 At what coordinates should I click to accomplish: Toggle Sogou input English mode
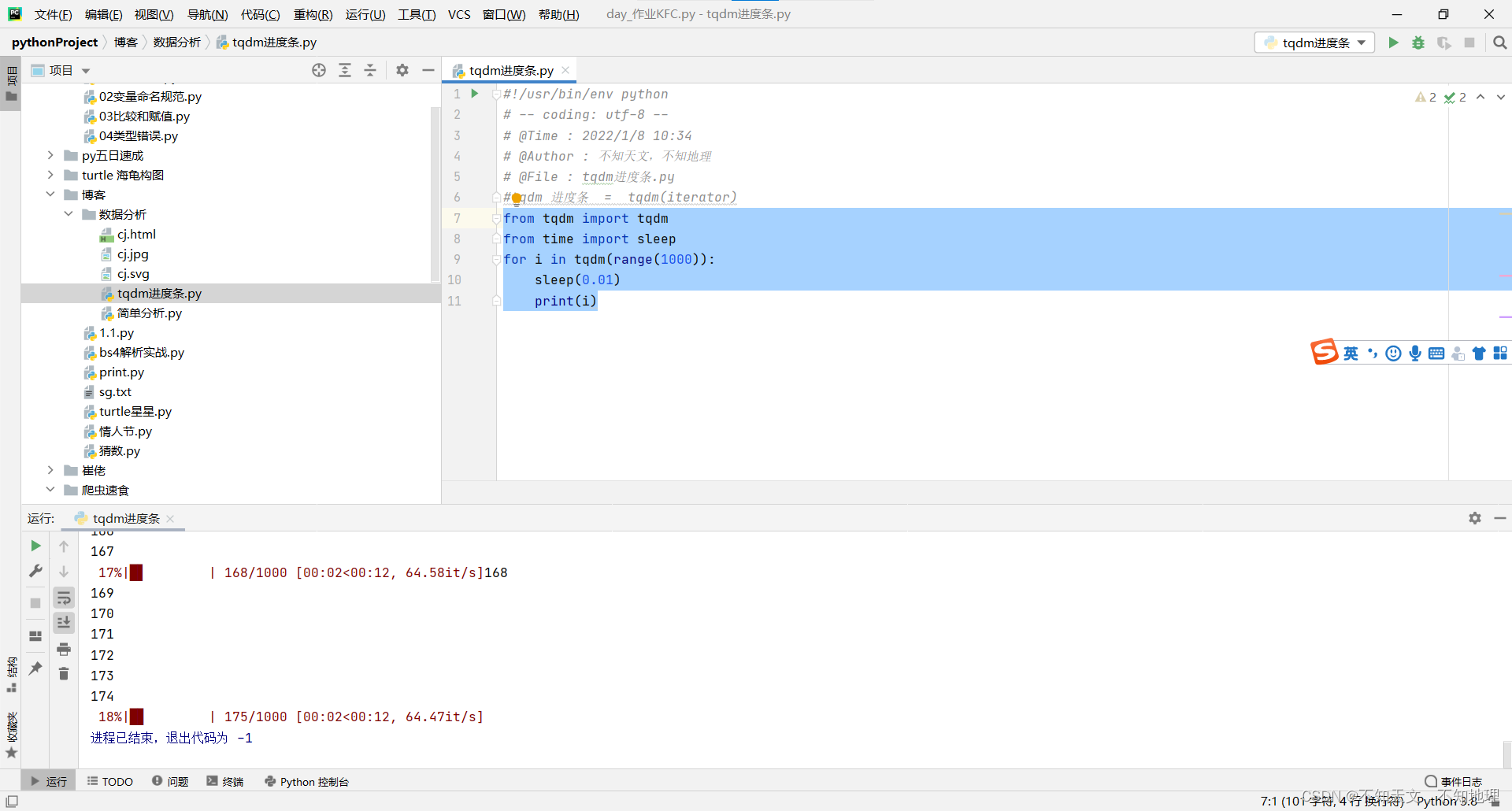coord(1351,354)
